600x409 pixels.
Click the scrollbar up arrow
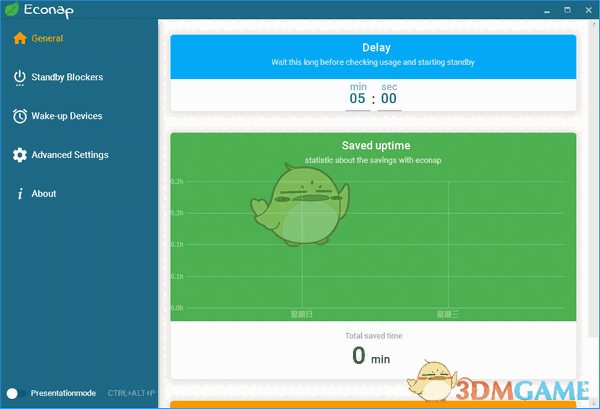[594, 24]
